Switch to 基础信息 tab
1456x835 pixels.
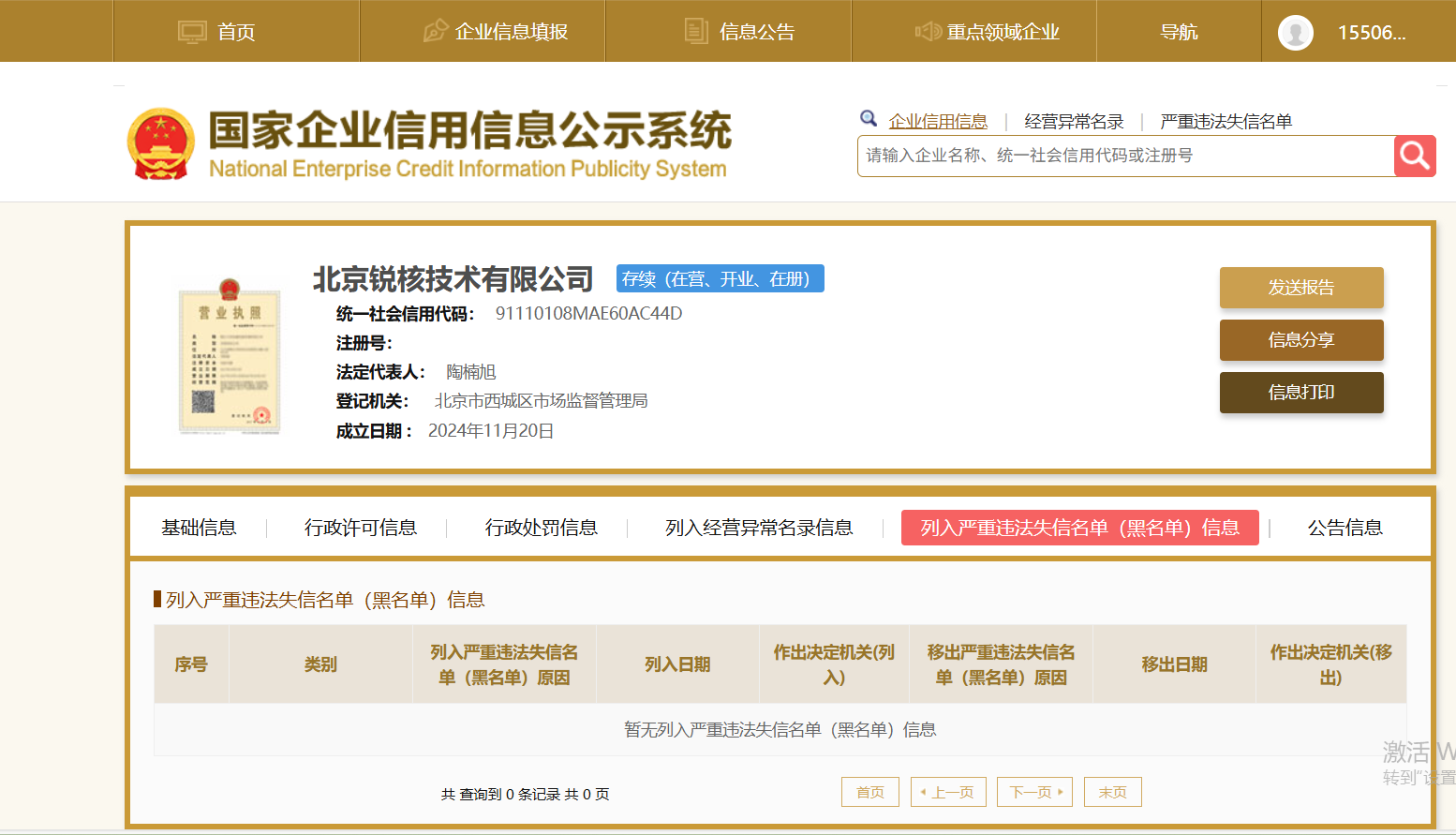coord(199,528)
